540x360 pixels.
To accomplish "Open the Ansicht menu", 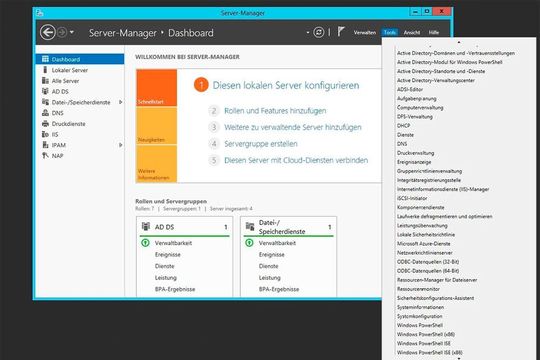I will click(x=412, y=32).
